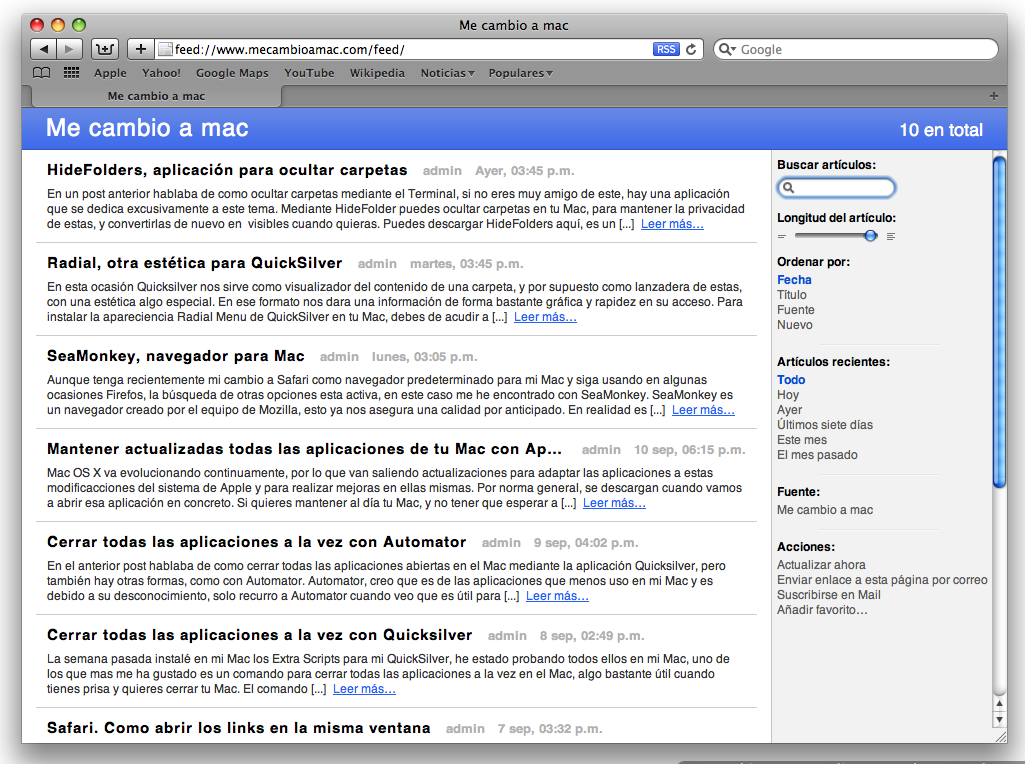Open Leer más for Radial QuickSilver article
1025x764 pixels.
pyautogui.click(x=545, y=317)
